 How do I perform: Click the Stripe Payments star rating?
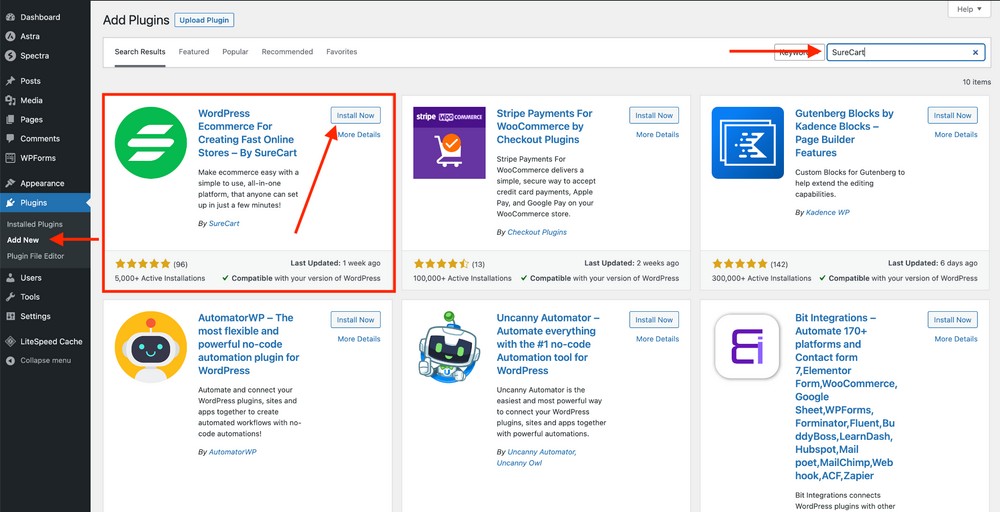click(441, 263)
